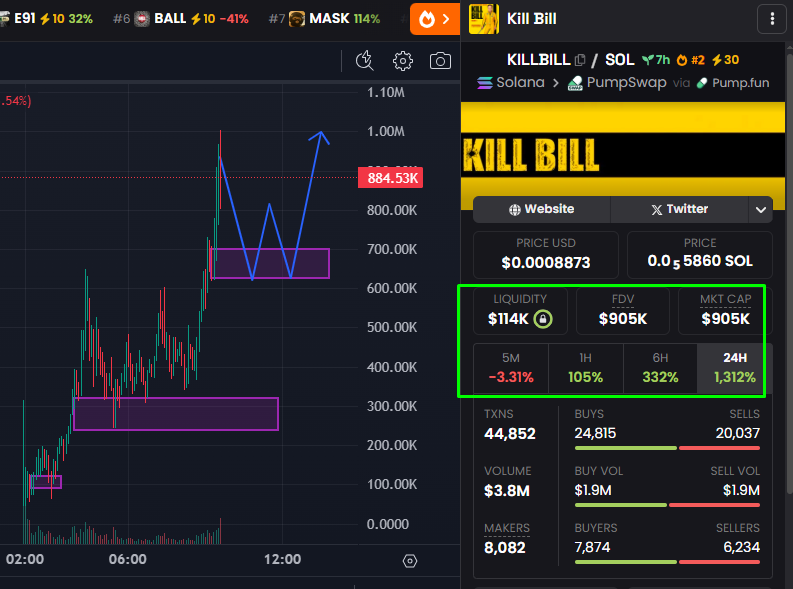Click the FDV $905K value
The height and width of the screenshot is (589, 793).
[x=623, y=319]
